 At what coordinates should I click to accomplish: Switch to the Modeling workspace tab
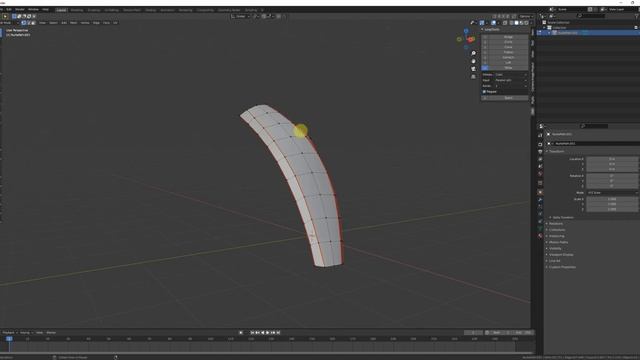pos(76,10)
